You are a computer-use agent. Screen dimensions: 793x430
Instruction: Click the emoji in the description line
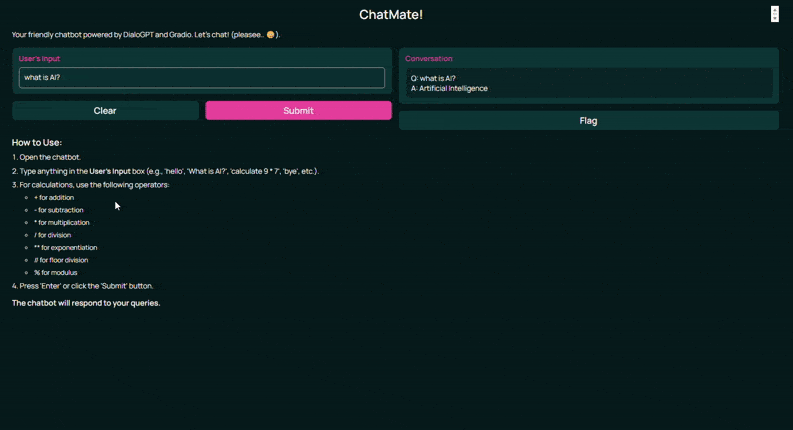271,35
